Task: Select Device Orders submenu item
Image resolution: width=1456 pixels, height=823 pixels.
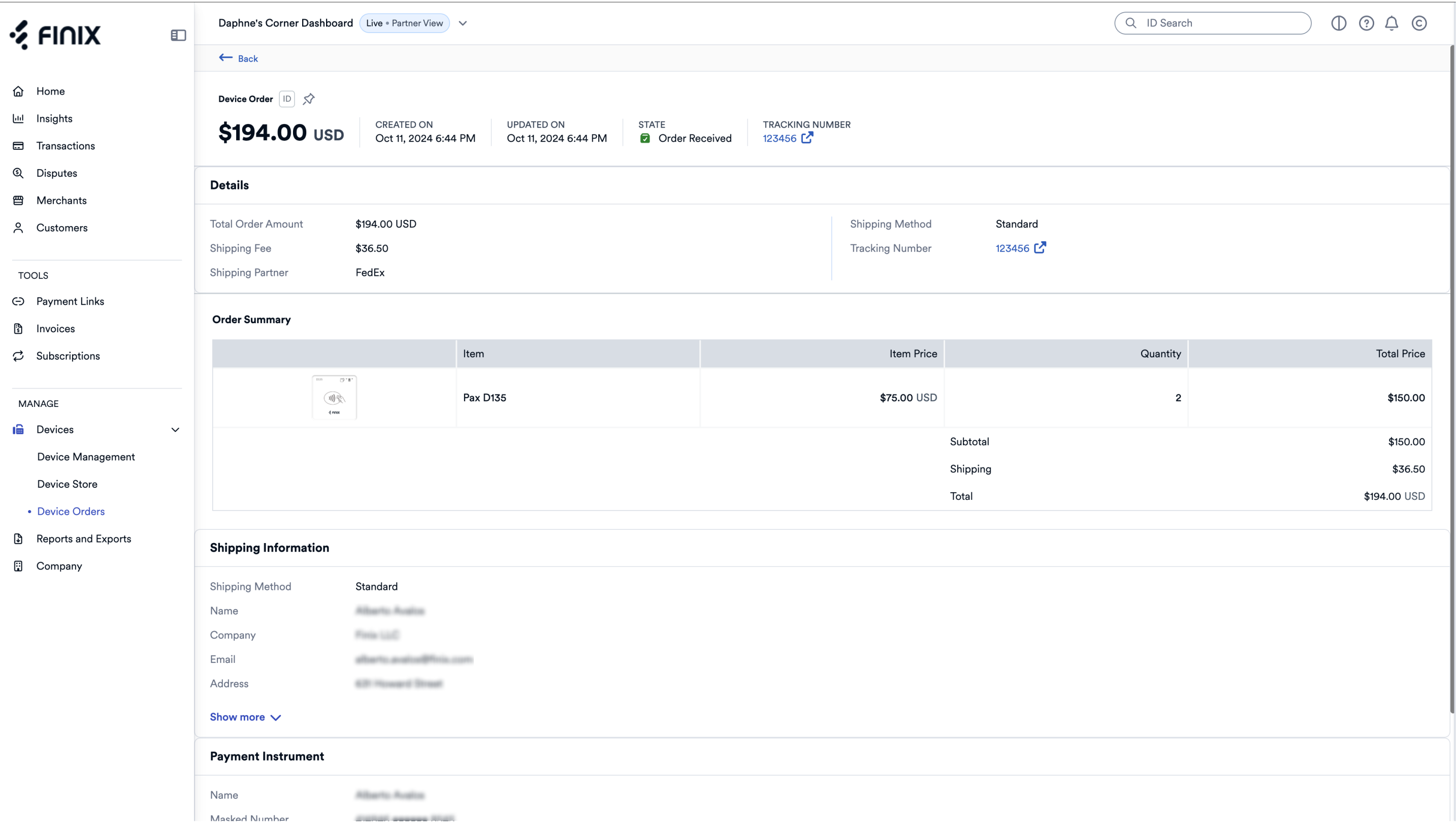Action: (71, 511)
